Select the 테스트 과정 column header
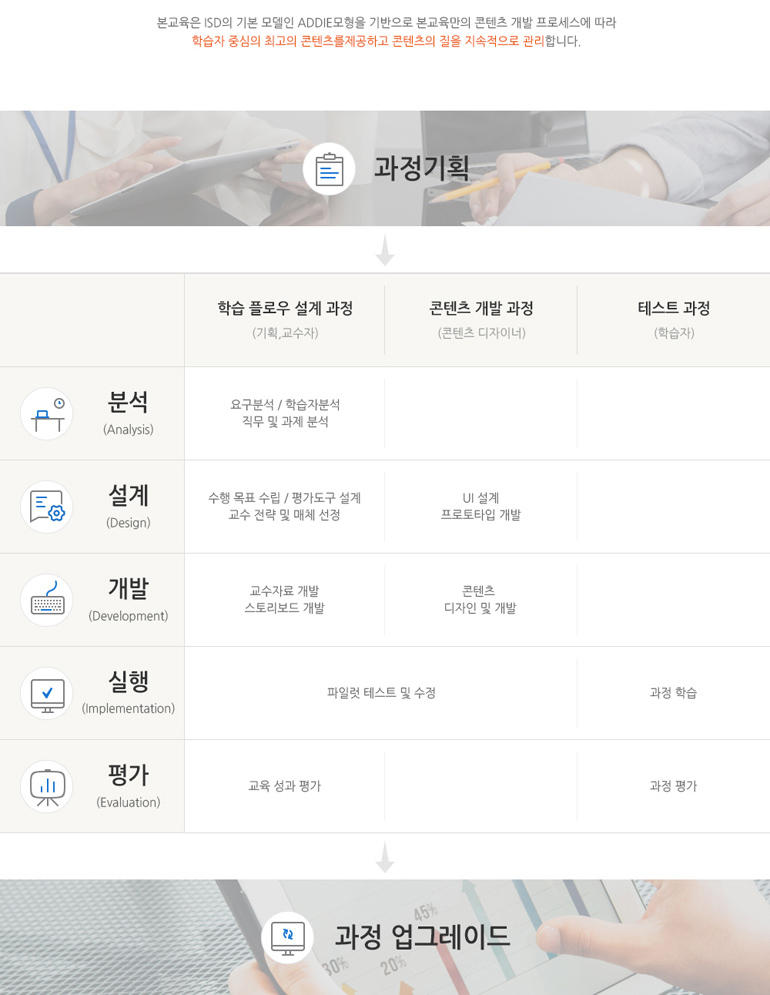The width and height of the screenshot is (770, 995). click(x=673, y=308)
